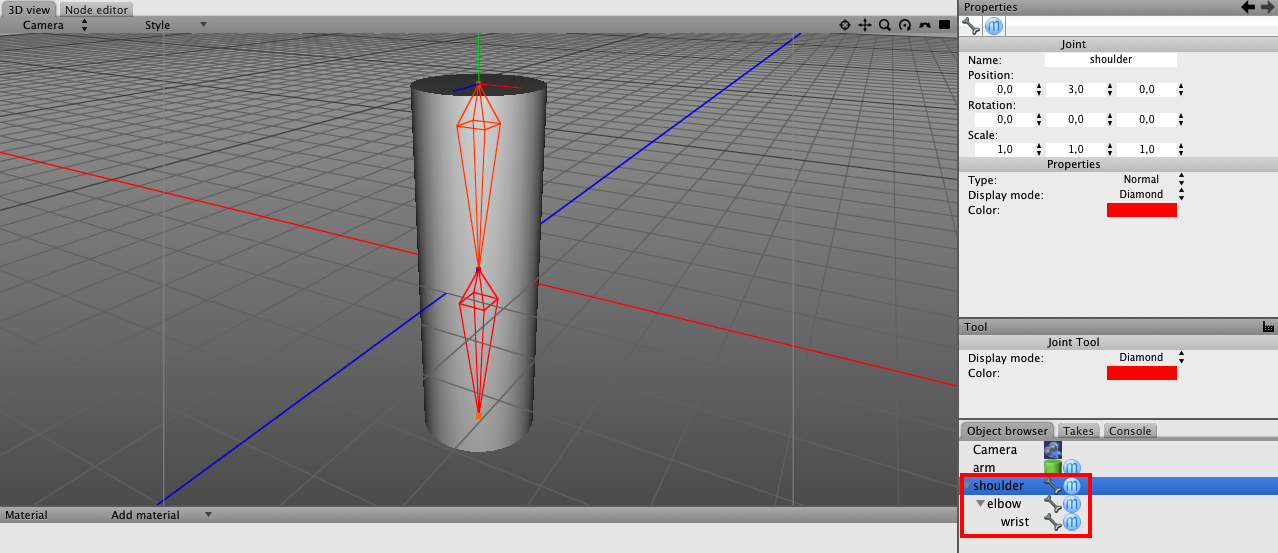Switch to the Node editor tab
The height and width of the screenshot is (553, 1278).
tap(97, 9)
